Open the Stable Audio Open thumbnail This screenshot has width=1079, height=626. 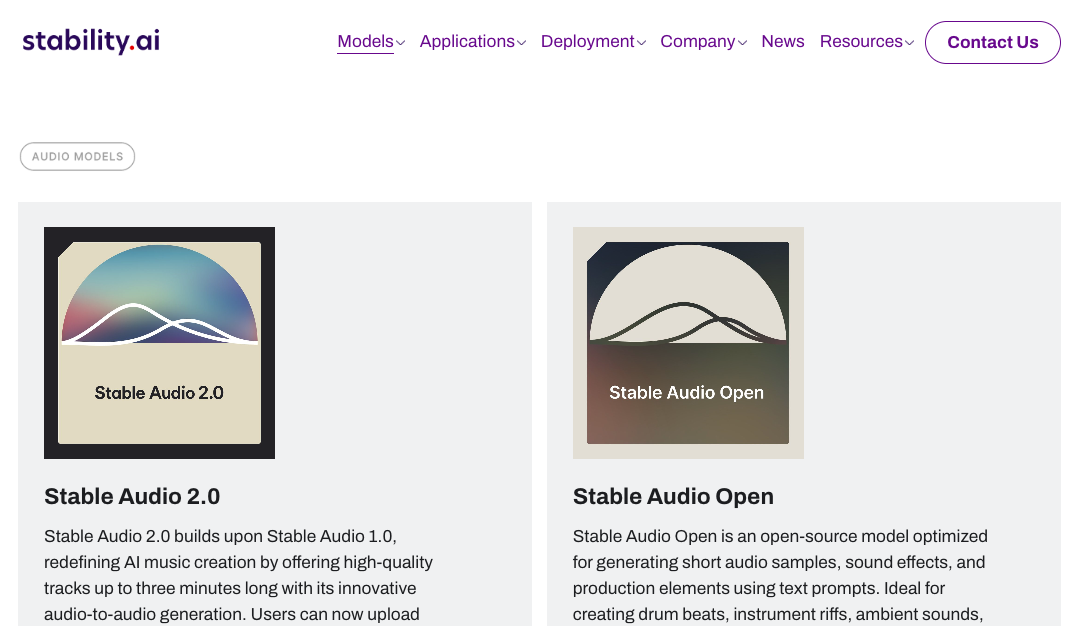point(688,343)
